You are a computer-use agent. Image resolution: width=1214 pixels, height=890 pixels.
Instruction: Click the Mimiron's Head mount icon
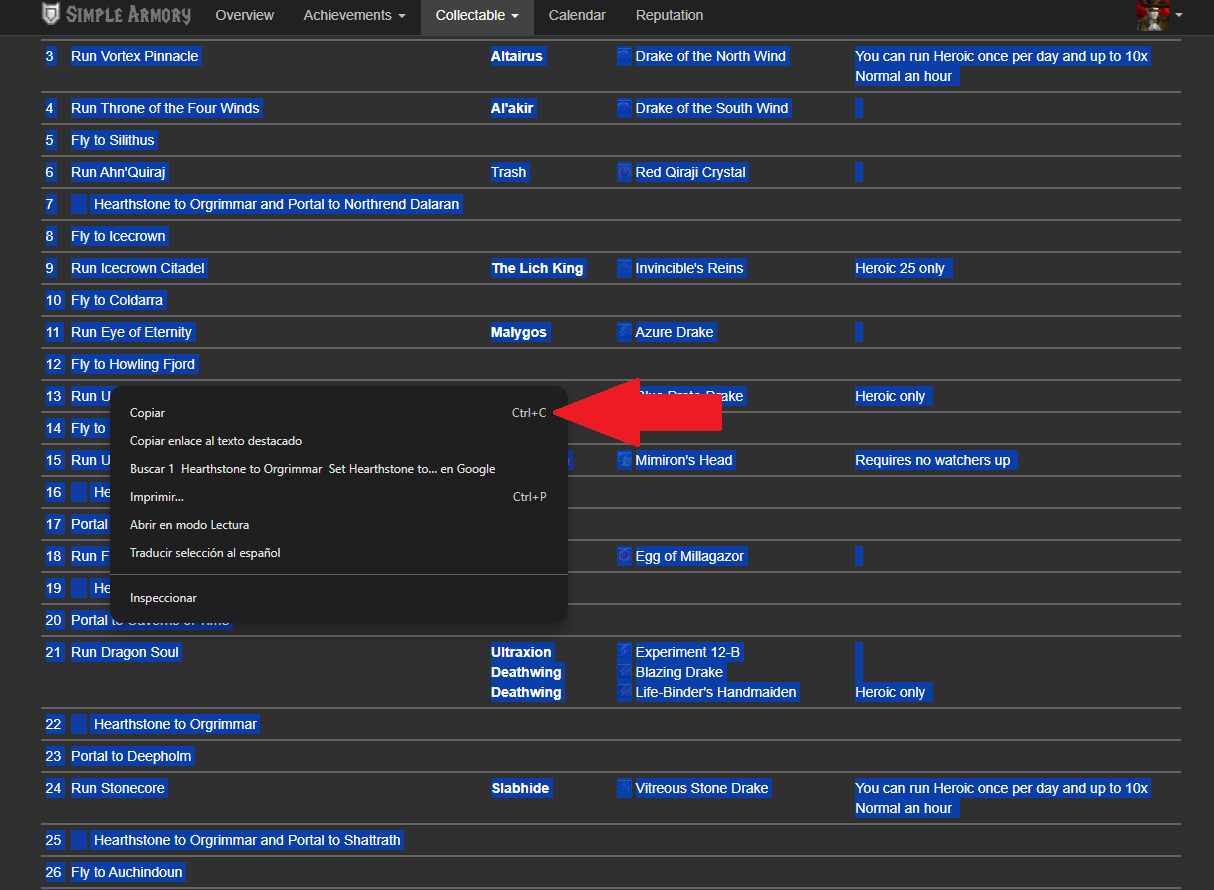click(x=624, y=460)
